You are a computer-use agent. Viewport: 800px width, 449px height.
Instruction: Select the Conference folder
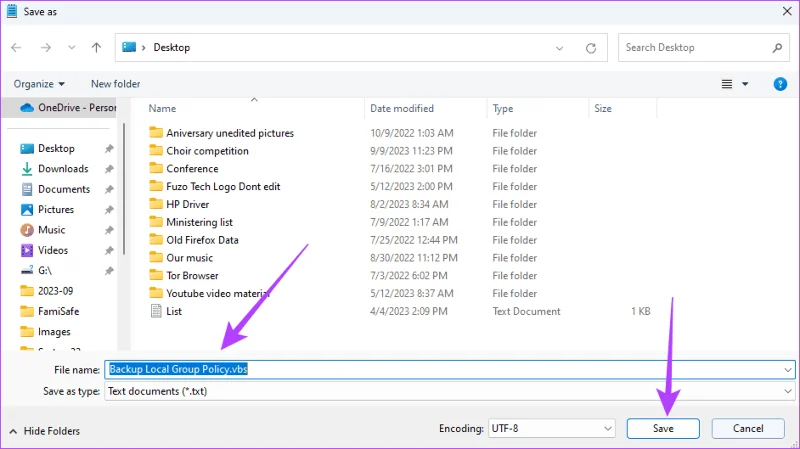(184, 169)
